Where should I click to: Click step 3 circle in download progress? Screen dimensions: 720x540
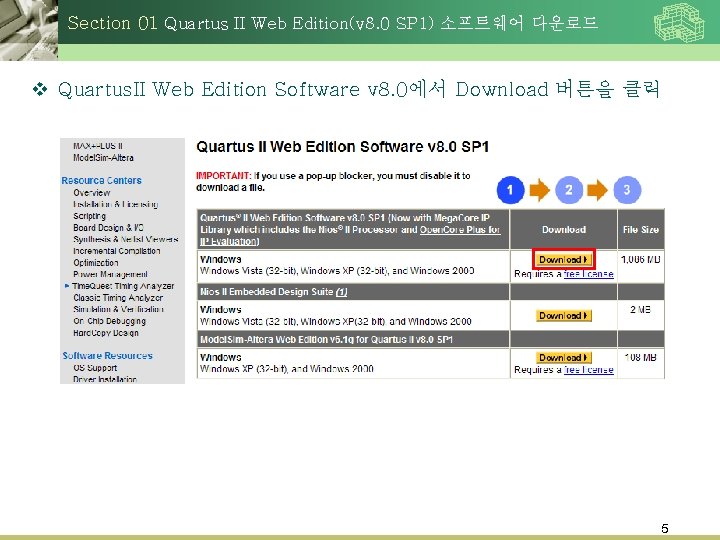[x=627, y=190]
